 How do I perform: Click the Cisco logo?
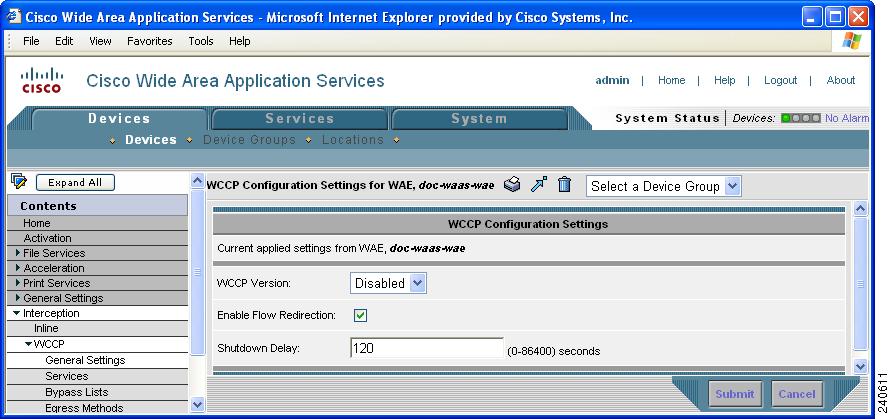tap(41, 80)
